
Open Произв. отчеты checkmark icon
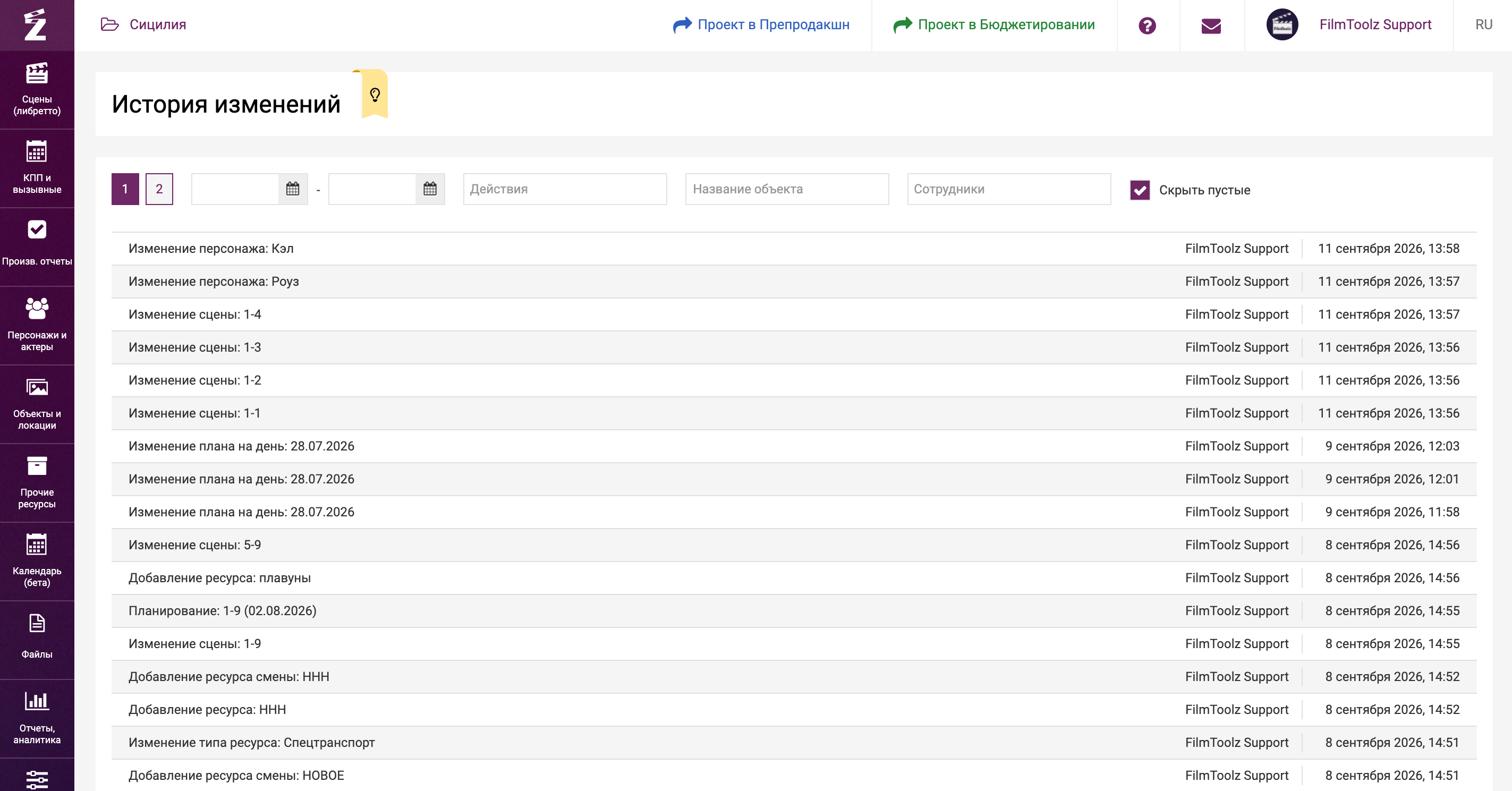37,229
